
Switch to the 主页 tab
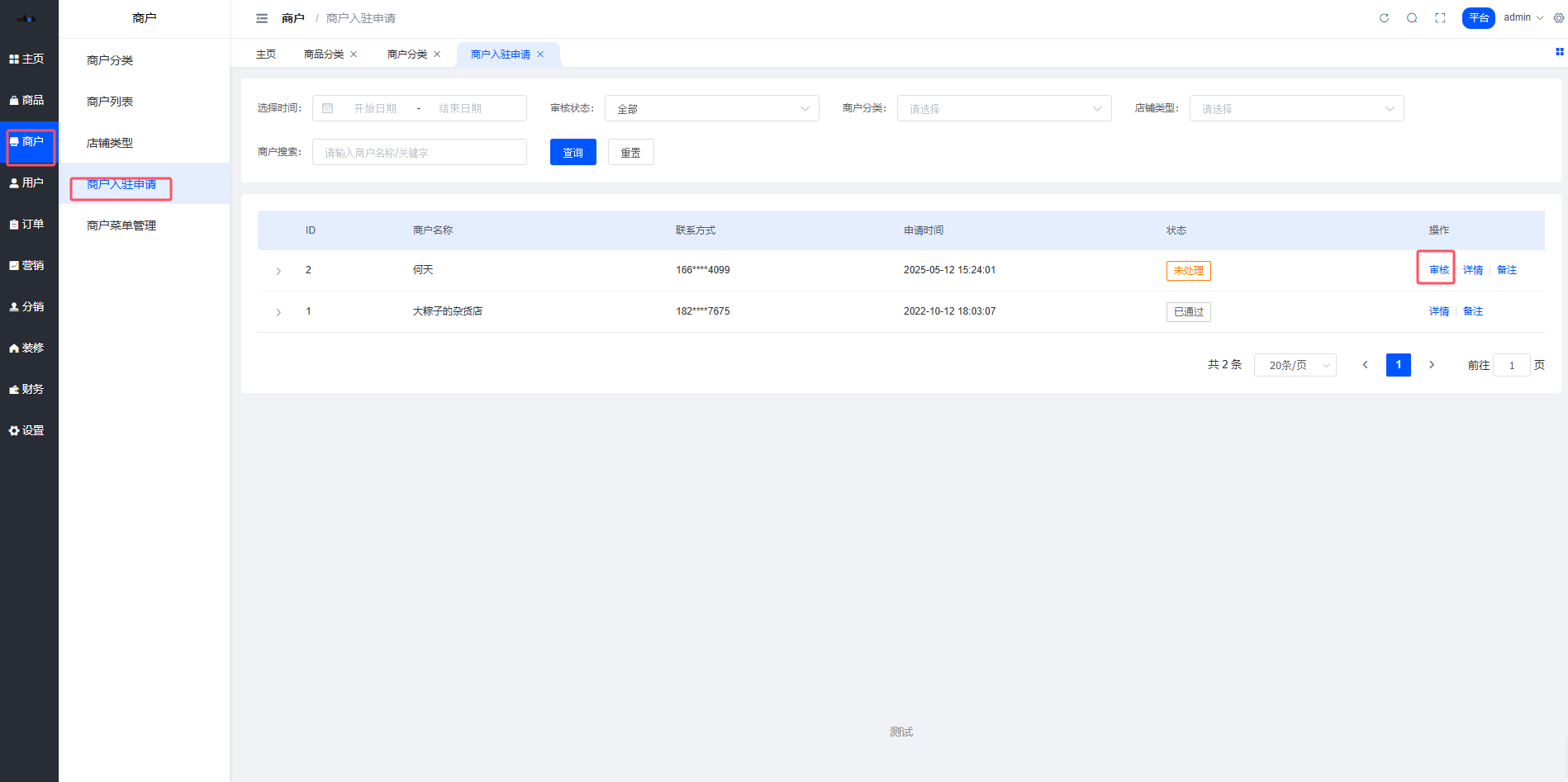point(266,55)
